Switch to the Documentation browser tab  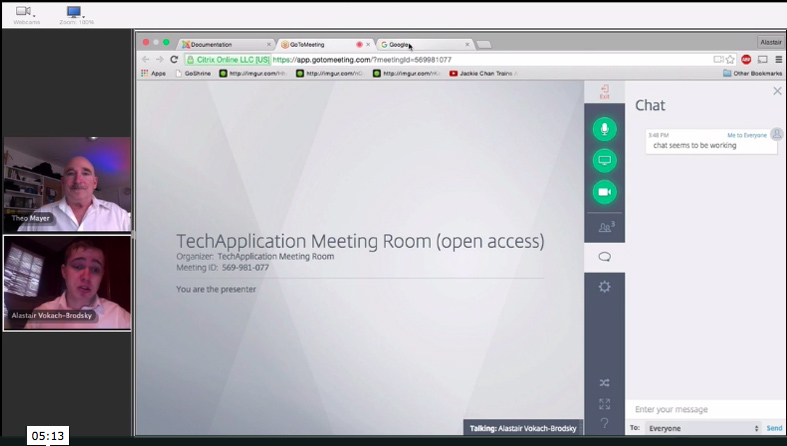[x=222, y=44]
